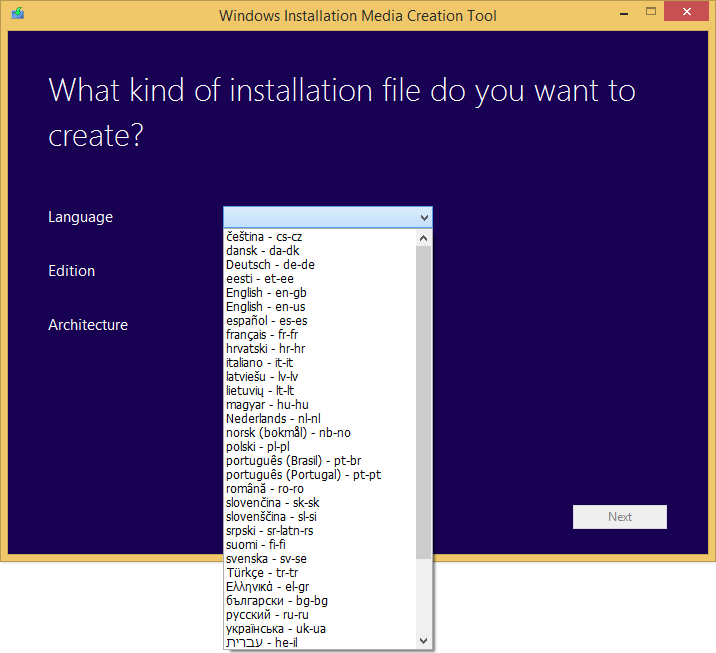Click scroll down arrow in language list
The image size is (716, 653).
[424, 641]
